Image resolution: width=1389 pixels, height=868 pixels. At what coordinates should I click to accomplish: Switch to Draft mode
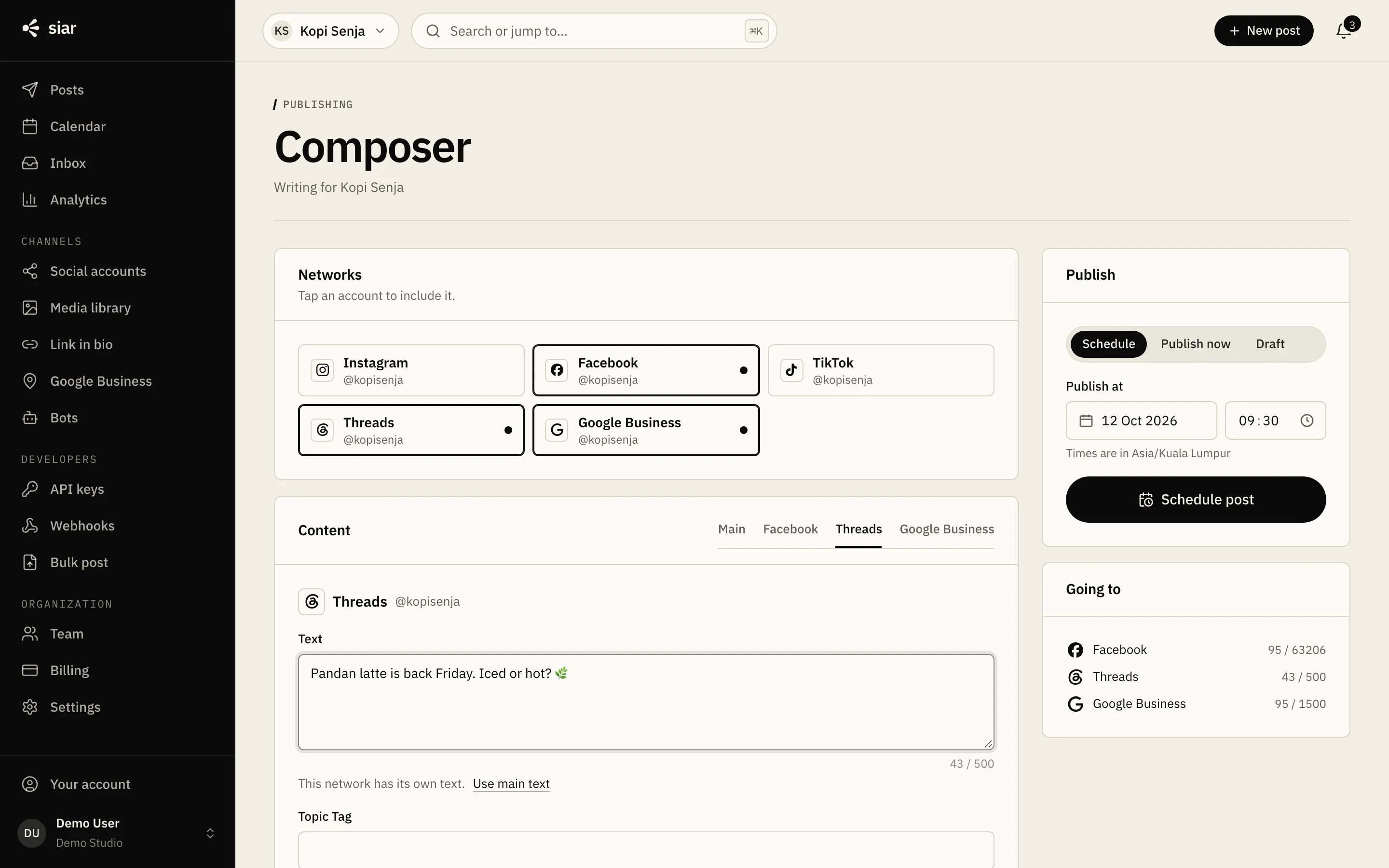coord(1269,344)
